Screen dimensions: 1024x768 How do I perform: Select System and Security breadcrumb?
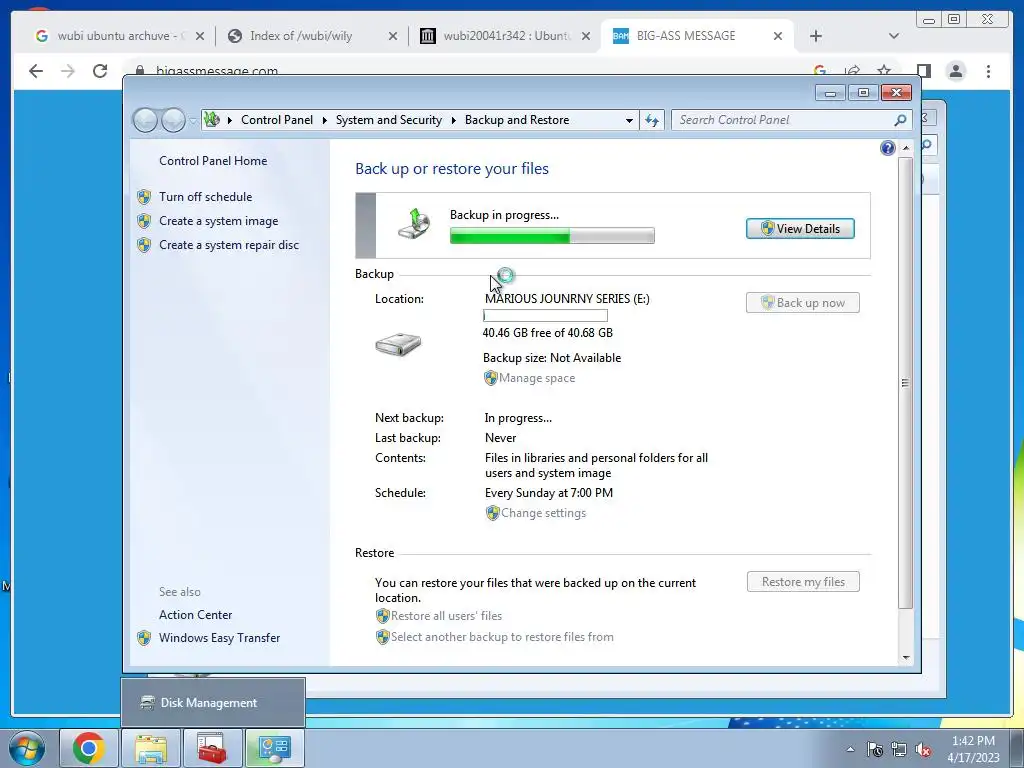[389, 120]
